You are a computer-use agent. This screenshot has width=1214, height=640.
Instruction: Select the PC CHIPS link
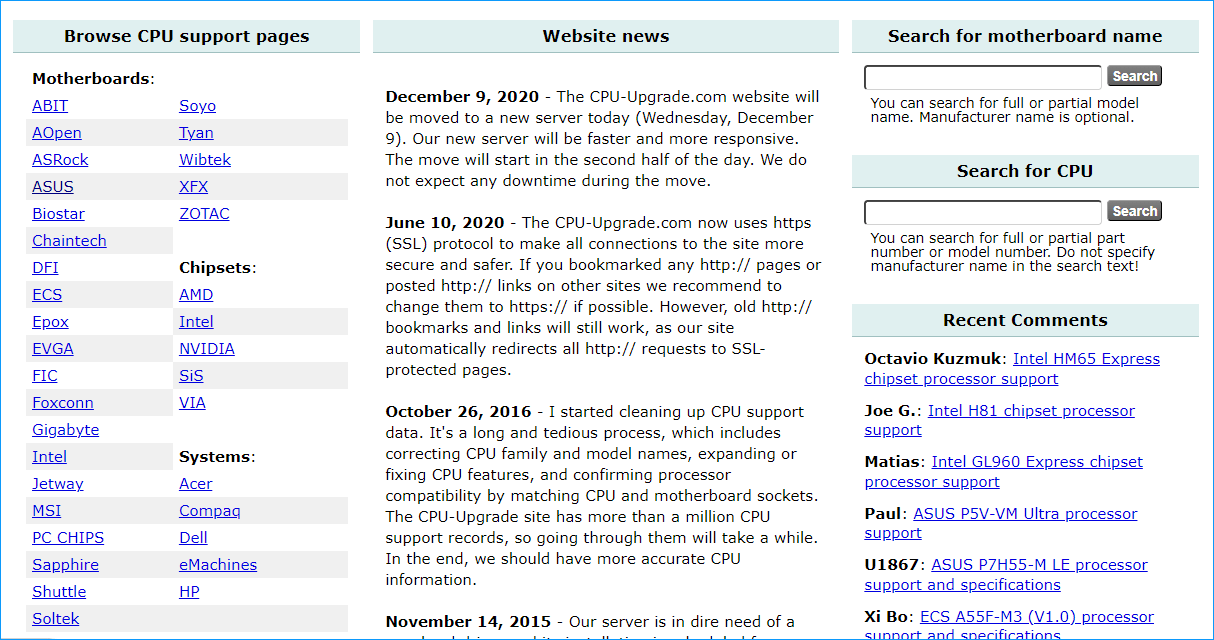point(68,538)
